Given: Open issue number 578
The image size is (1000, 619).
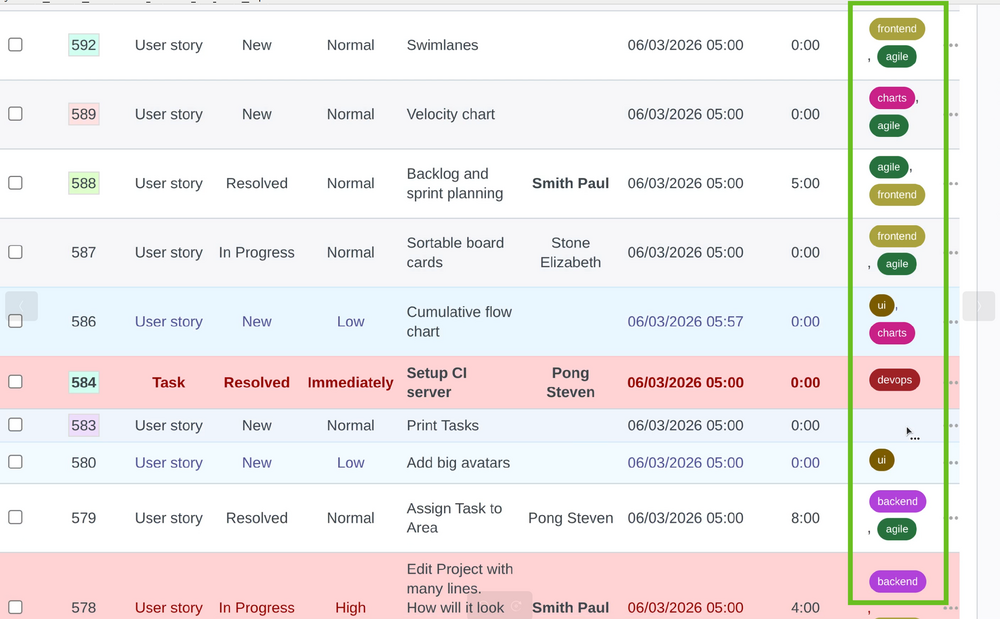Looking at the screenshot, I should 84,608.
